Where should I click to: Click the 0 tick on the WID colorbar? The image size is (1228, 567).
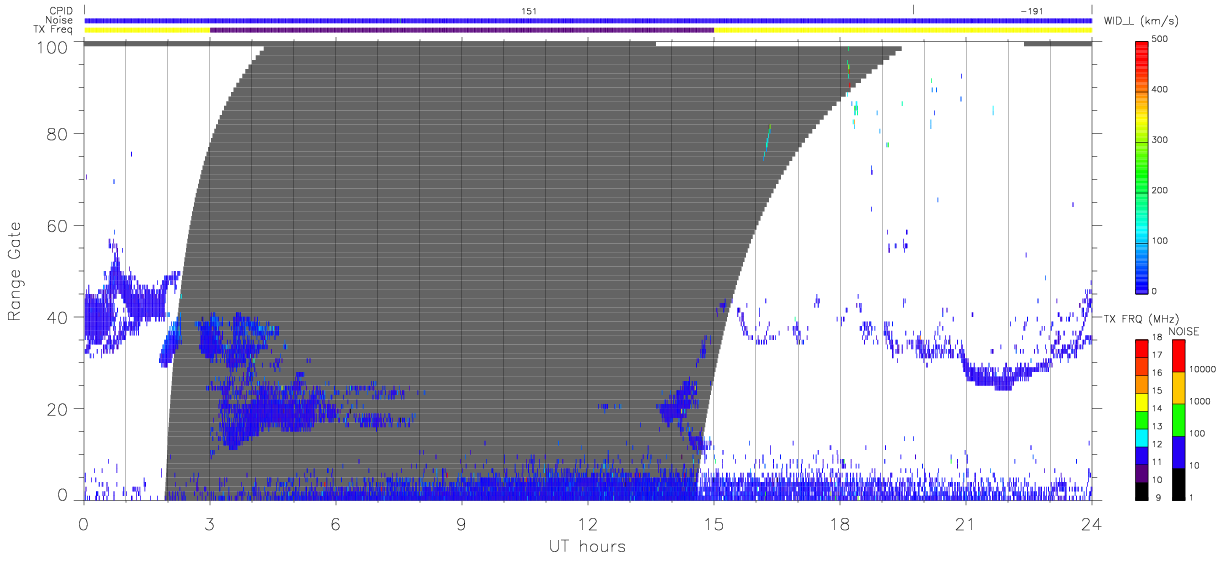click(1154, 291)
